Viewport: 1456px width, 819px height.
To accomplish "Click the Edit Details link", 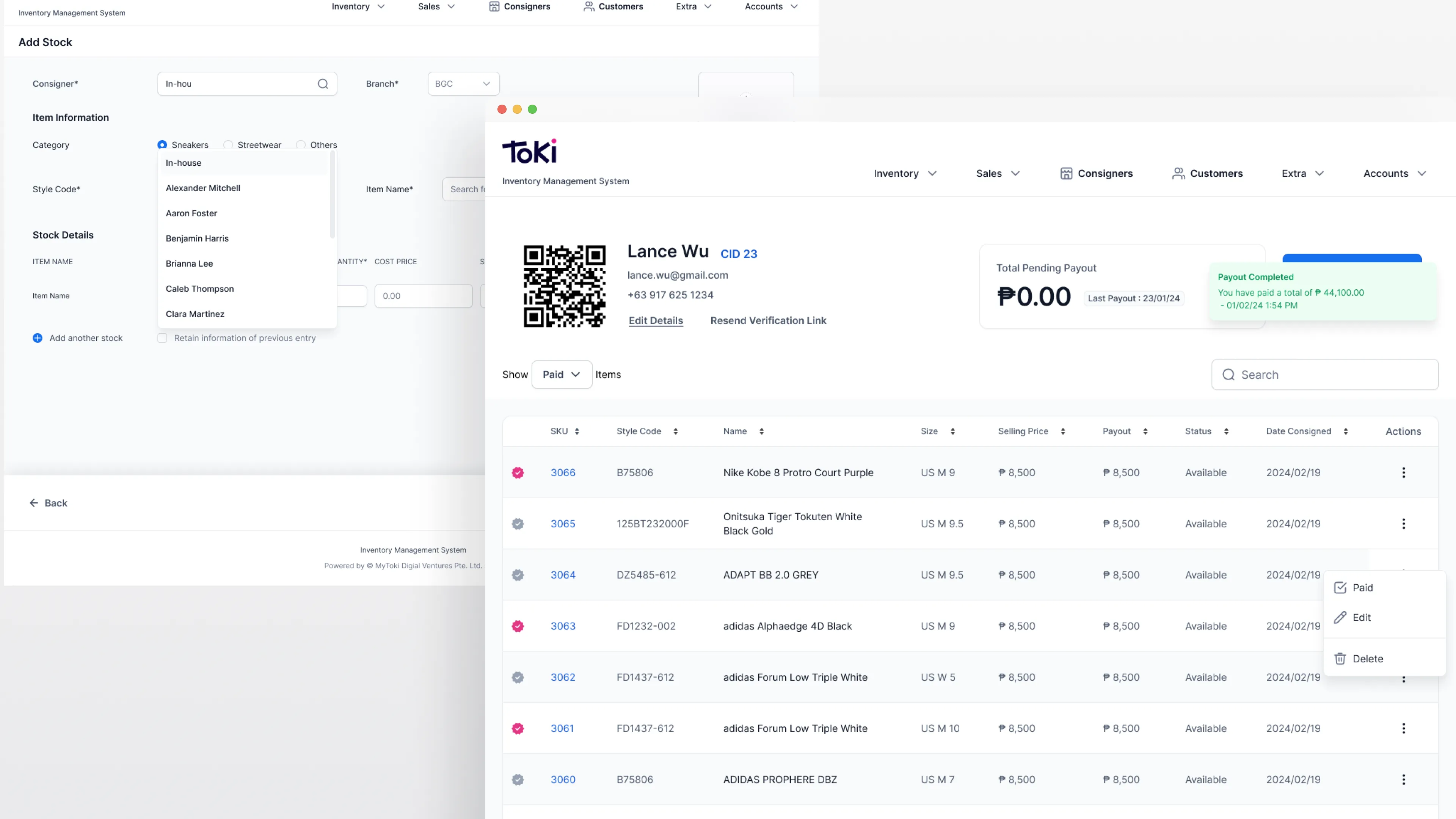I will (x=656, y=320).
